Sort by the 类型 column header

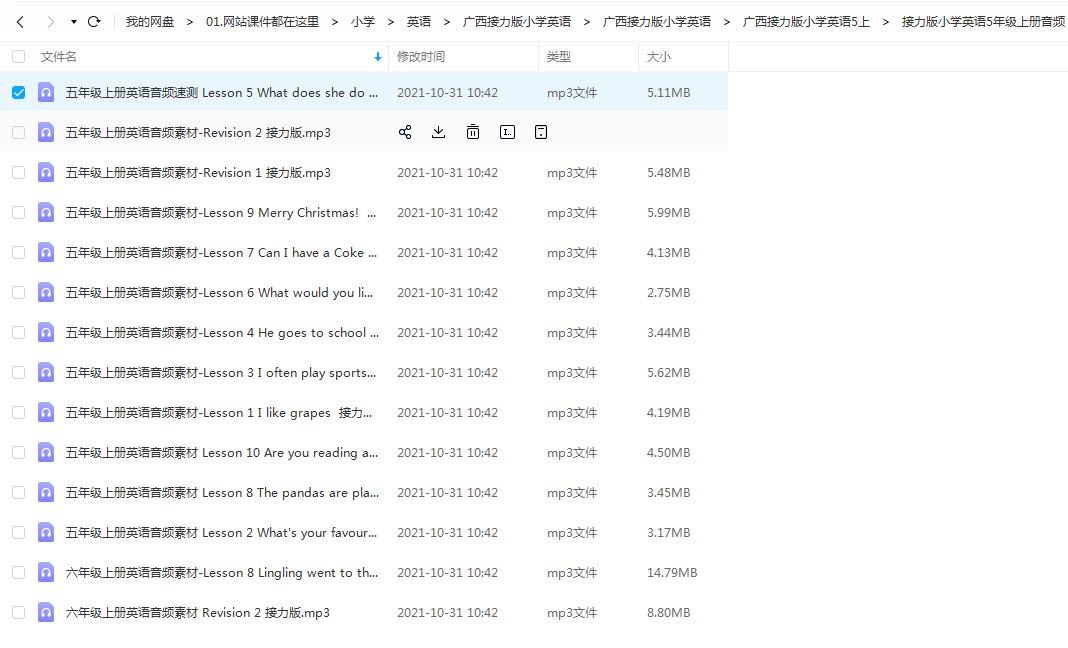coord(559,57)
